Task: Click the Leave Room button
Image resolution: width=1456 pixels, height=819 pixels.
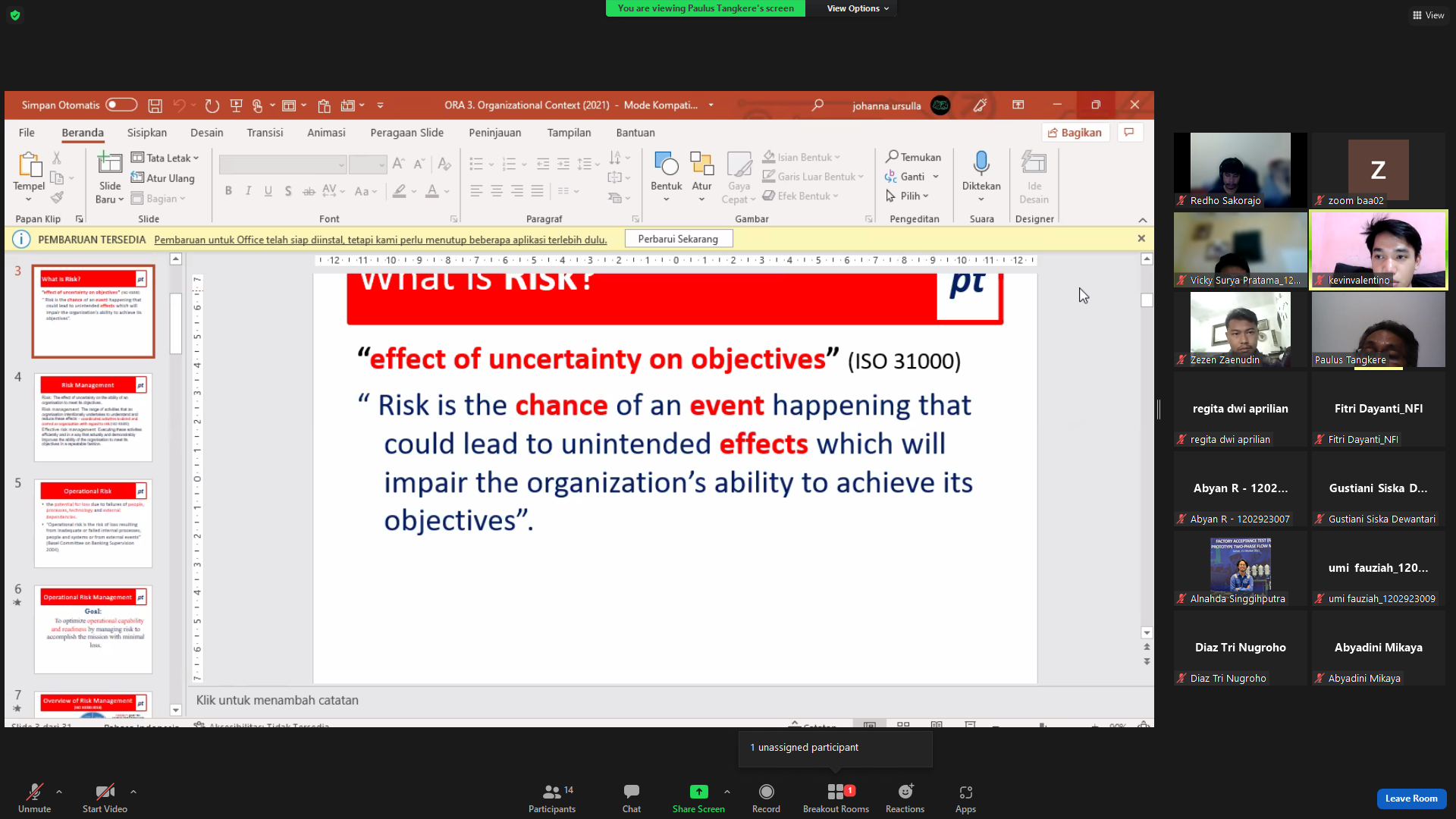Action: (1411, 799)
